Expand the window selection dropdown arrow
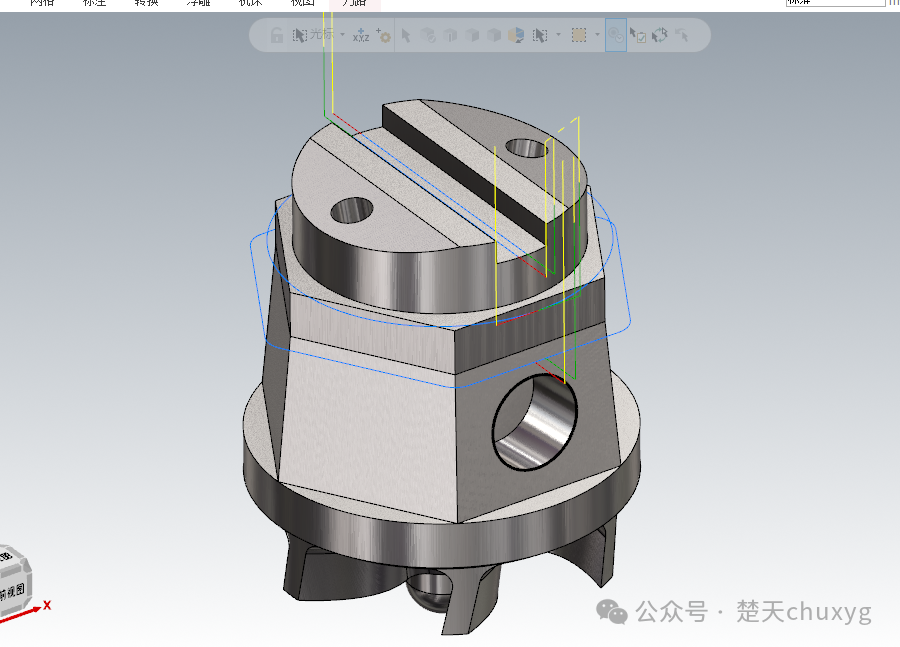900x647 pixels. click(598, 35)
